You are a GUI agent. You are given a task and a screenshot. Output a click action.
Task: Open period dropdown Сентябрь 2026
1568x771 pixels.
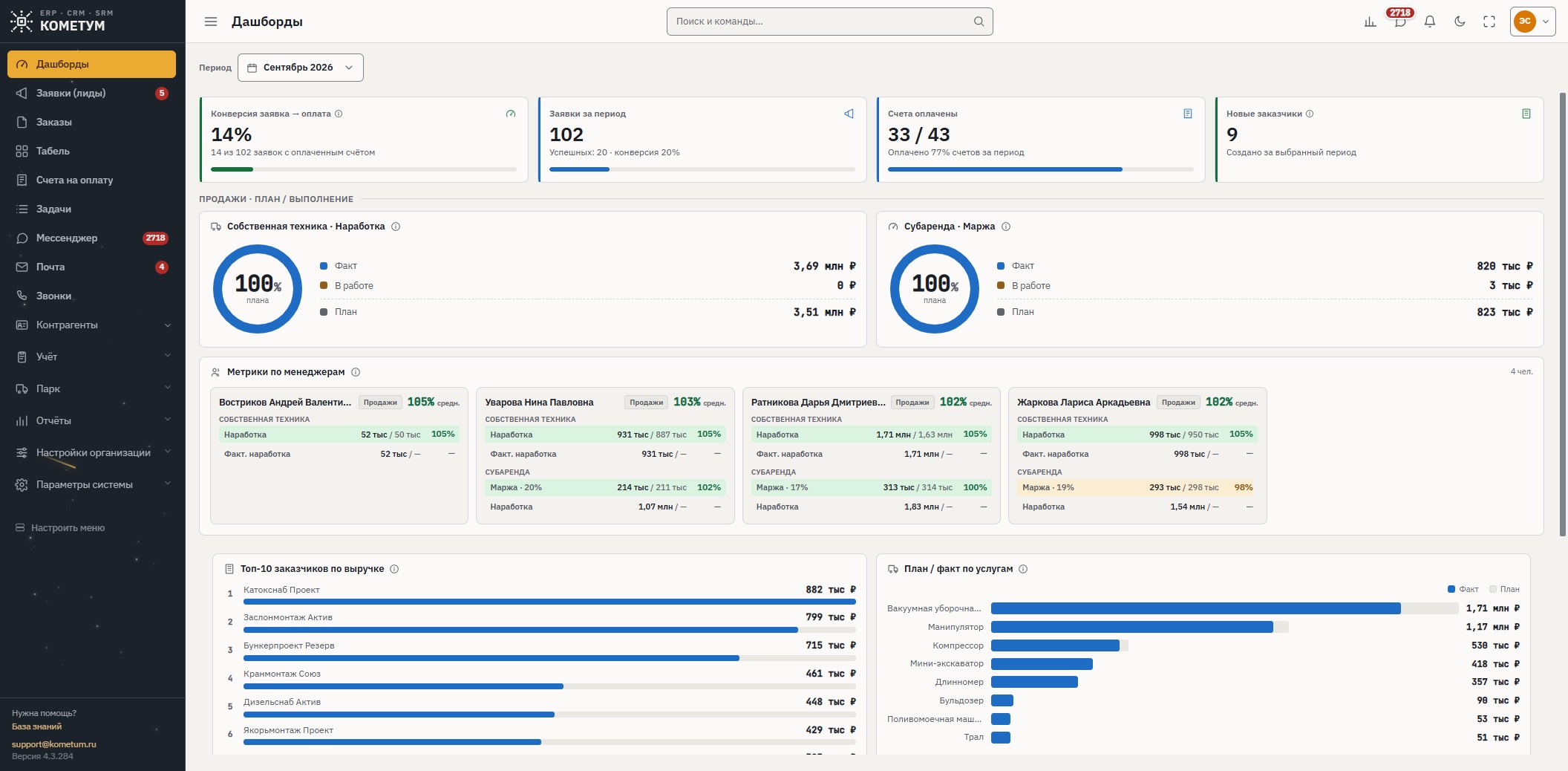pyautogui.click(x=300, y=68)
